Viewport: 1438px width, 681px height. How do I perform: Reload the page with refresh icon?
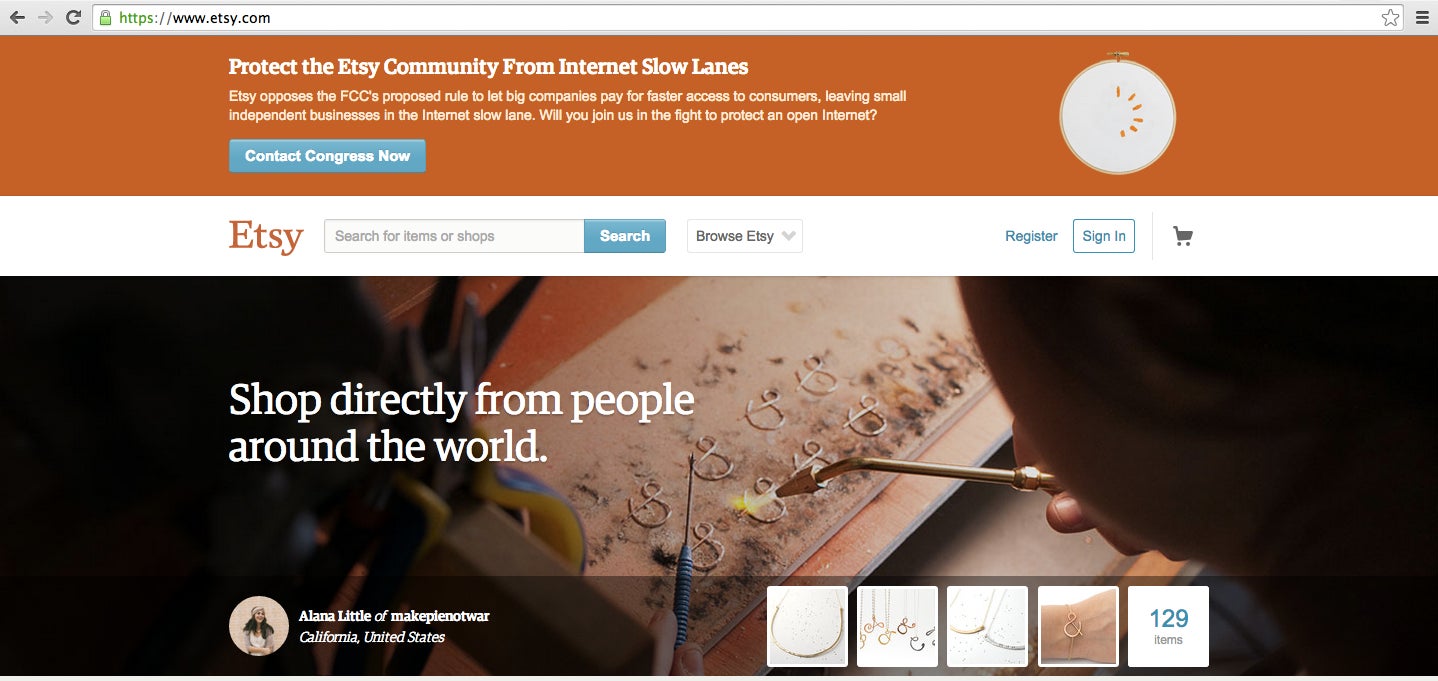point(73,17)
